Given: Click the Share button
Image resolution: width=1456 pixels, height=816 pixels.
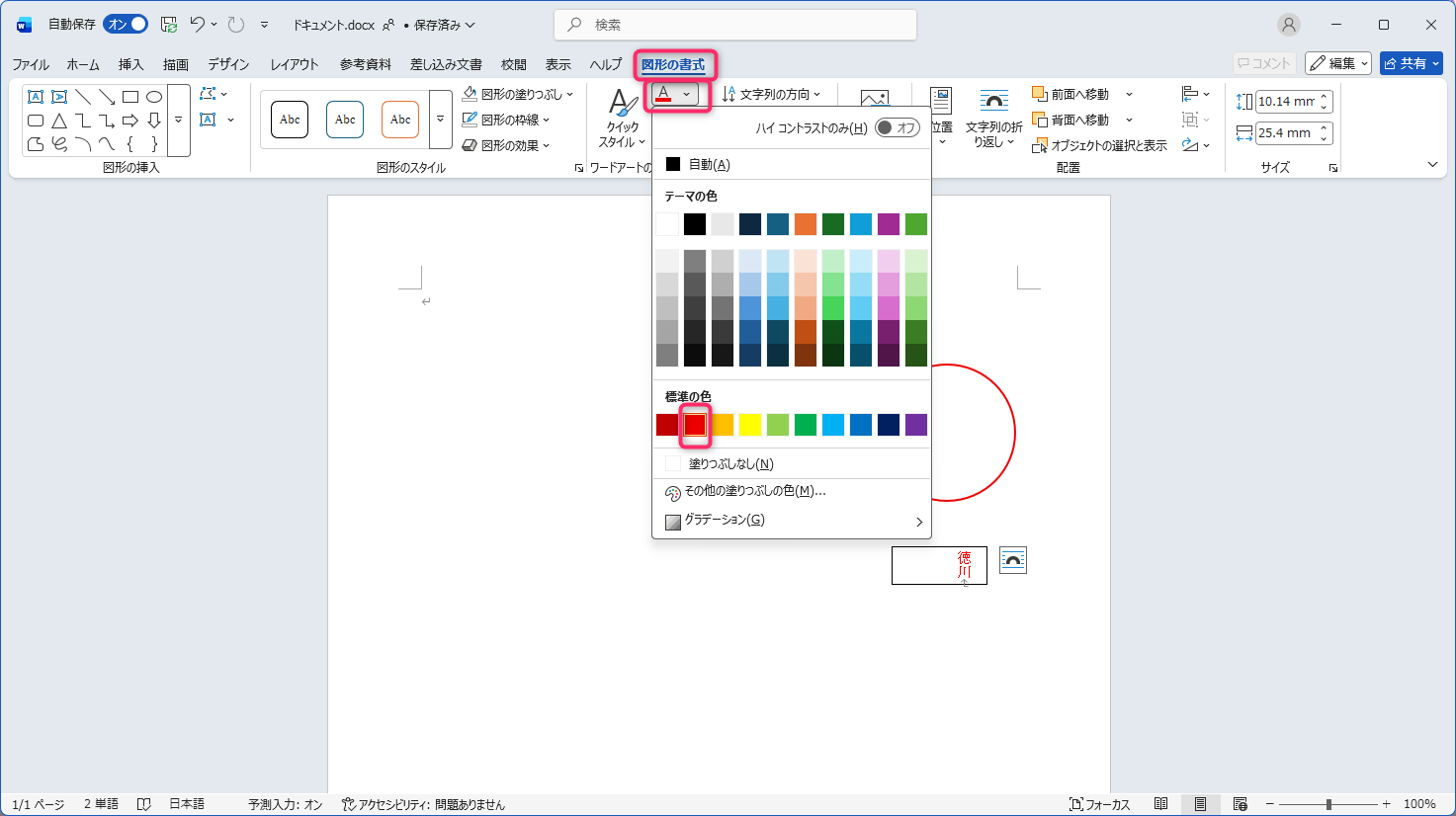Looking at the screenshot, I should coord(1411,63).
